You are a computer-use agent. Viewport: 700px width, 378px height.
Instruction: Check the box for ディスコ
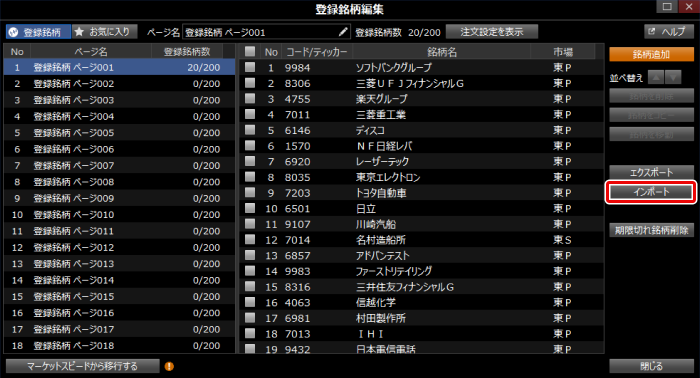pos(250,129)
